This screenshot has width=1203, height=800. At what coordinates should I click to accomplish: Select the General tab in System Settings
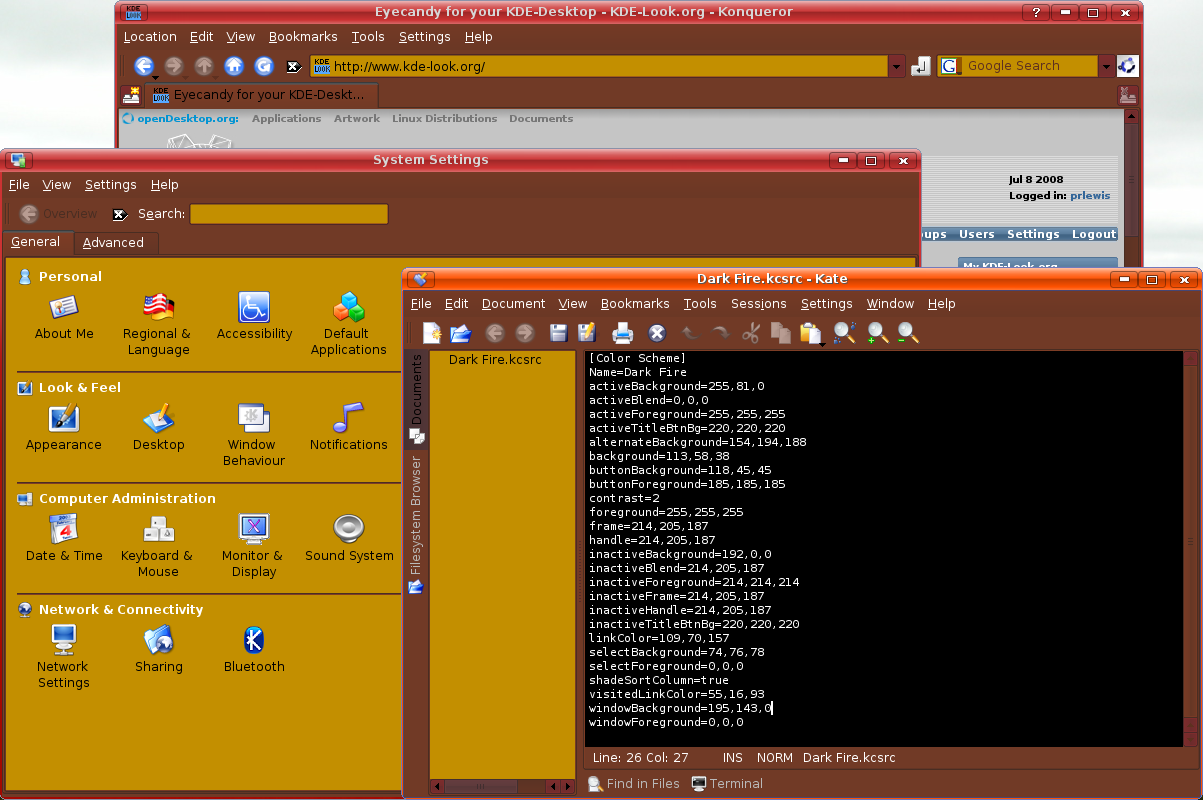coord(36,242)
